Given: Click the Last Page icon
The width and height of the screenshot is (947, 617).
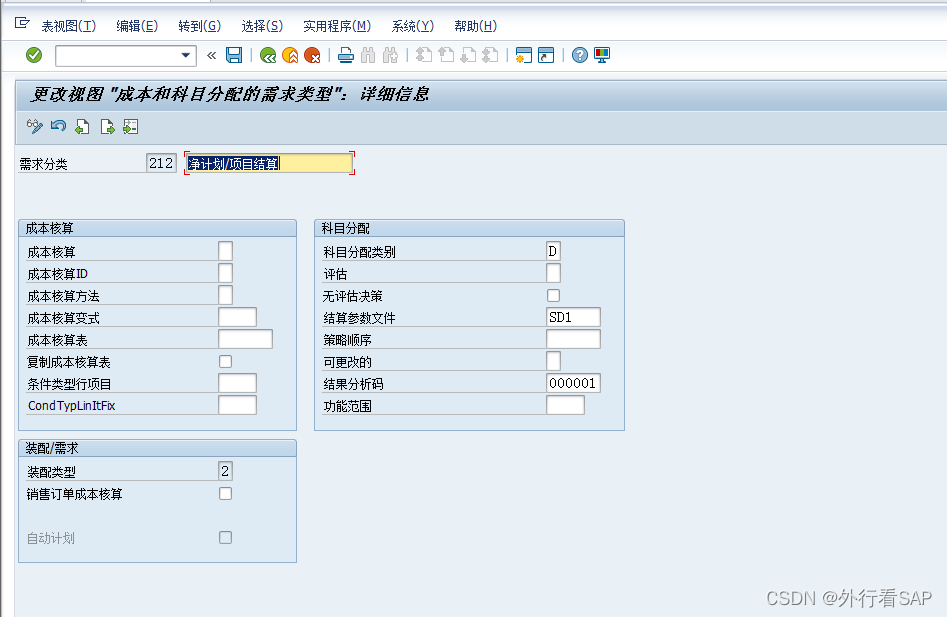Looking at the screenshot, I should click(490, 56).
